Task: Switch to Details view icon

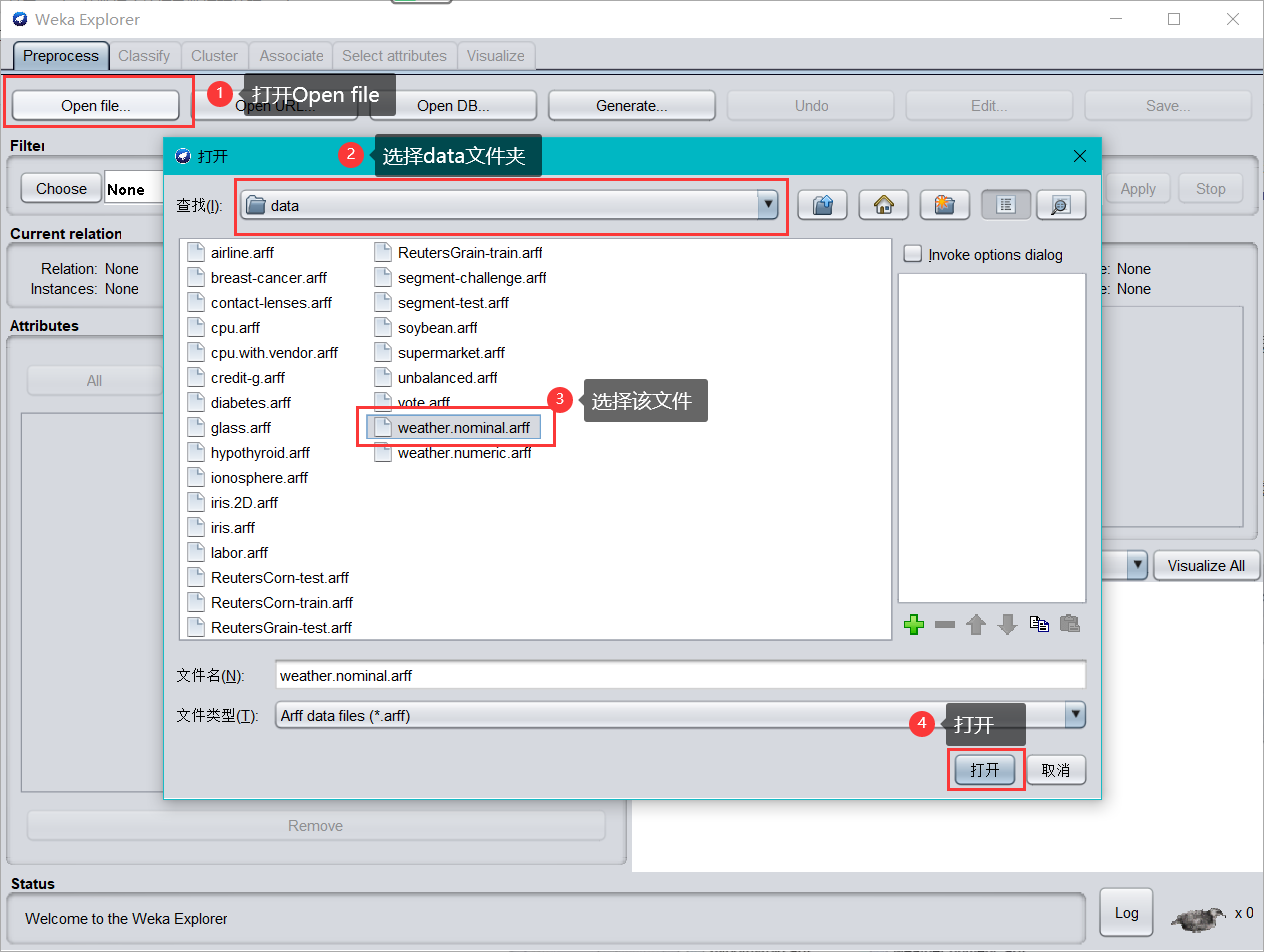Action: [x=1061, y=205]
